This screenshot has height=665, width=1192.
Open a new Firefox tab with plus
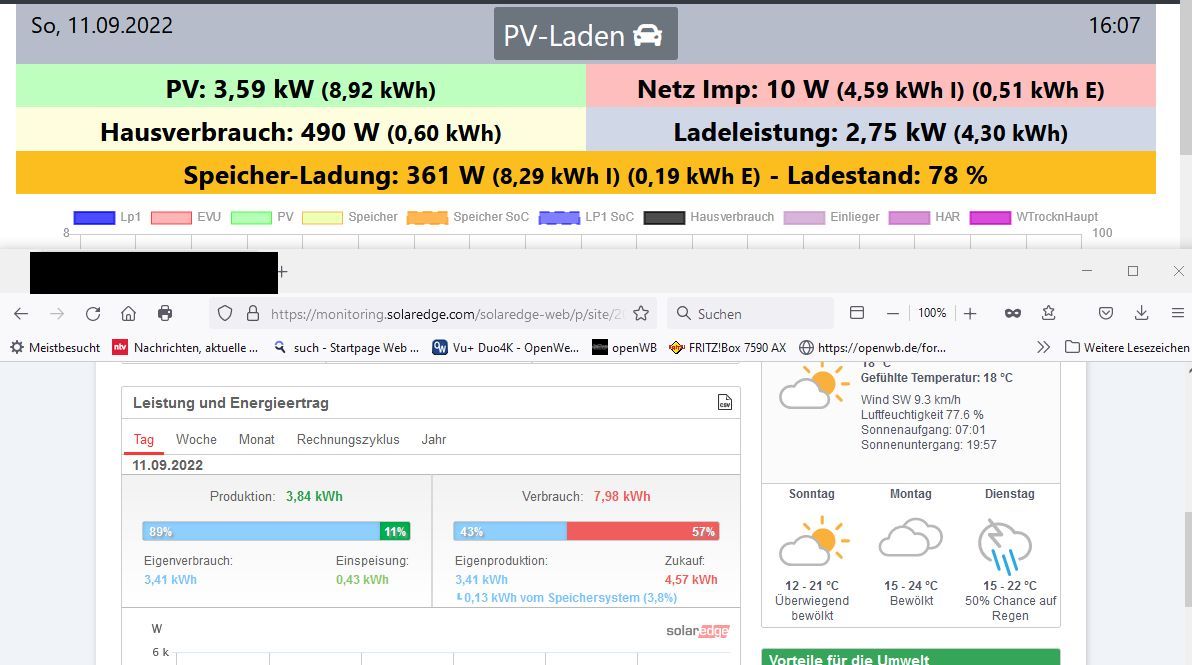pyautogui.click(x=282, y=271)
